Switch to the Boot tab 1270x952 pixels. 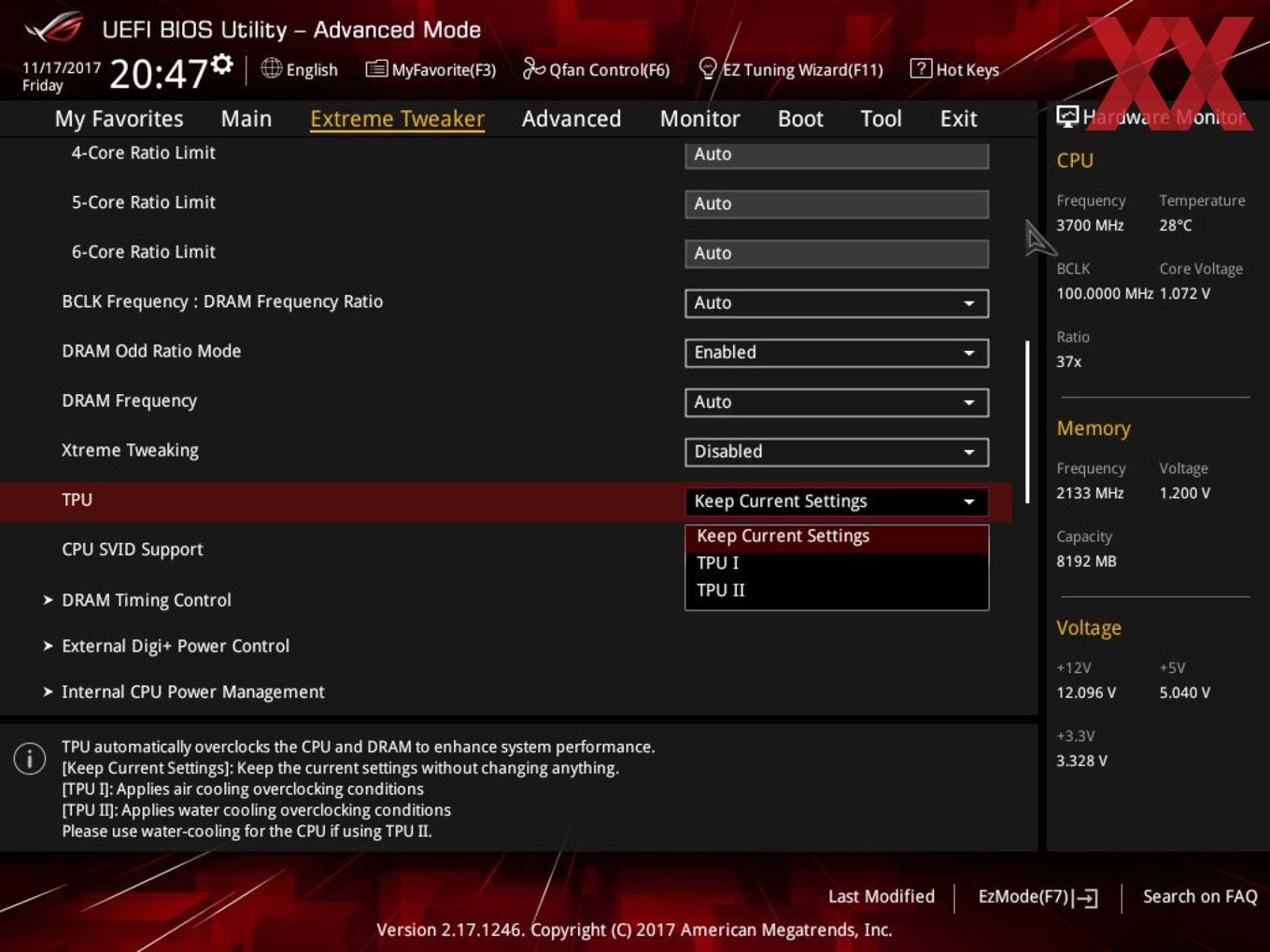point(800,119)
